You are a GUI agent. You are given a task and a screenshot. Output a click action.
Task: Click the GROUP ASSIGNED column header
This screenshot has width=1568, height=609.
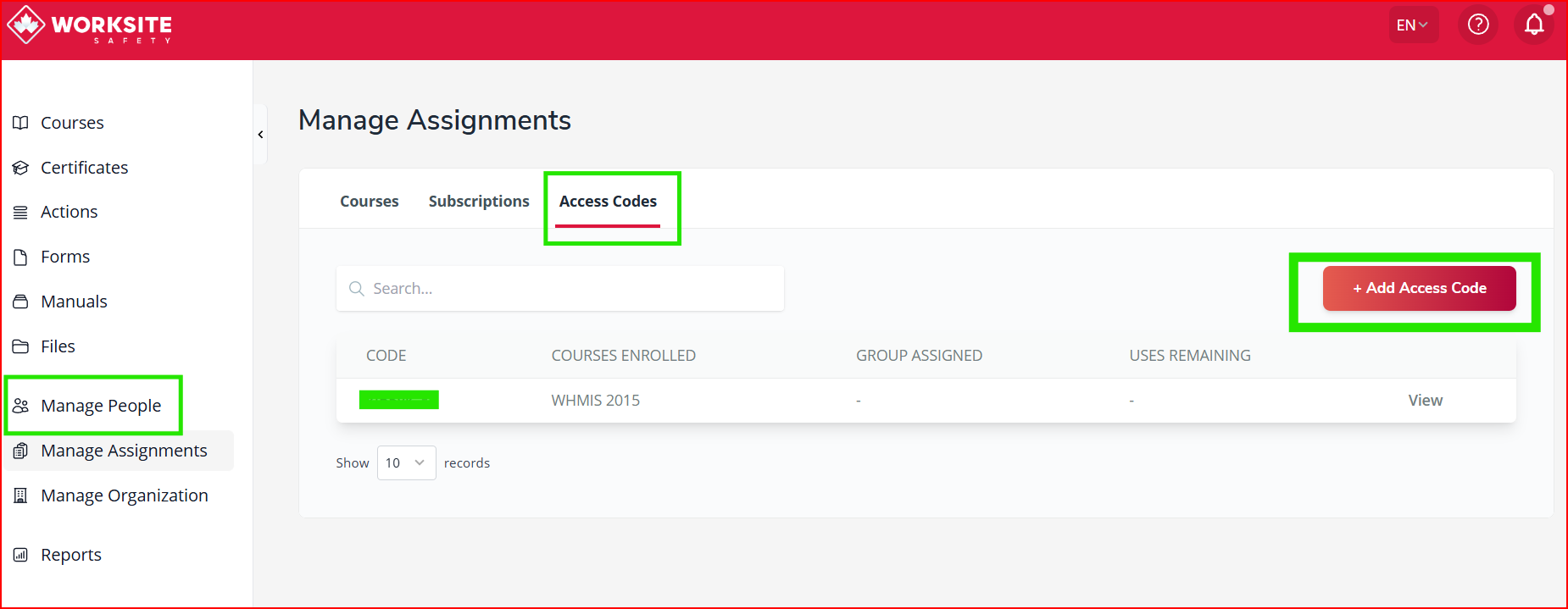919,356
